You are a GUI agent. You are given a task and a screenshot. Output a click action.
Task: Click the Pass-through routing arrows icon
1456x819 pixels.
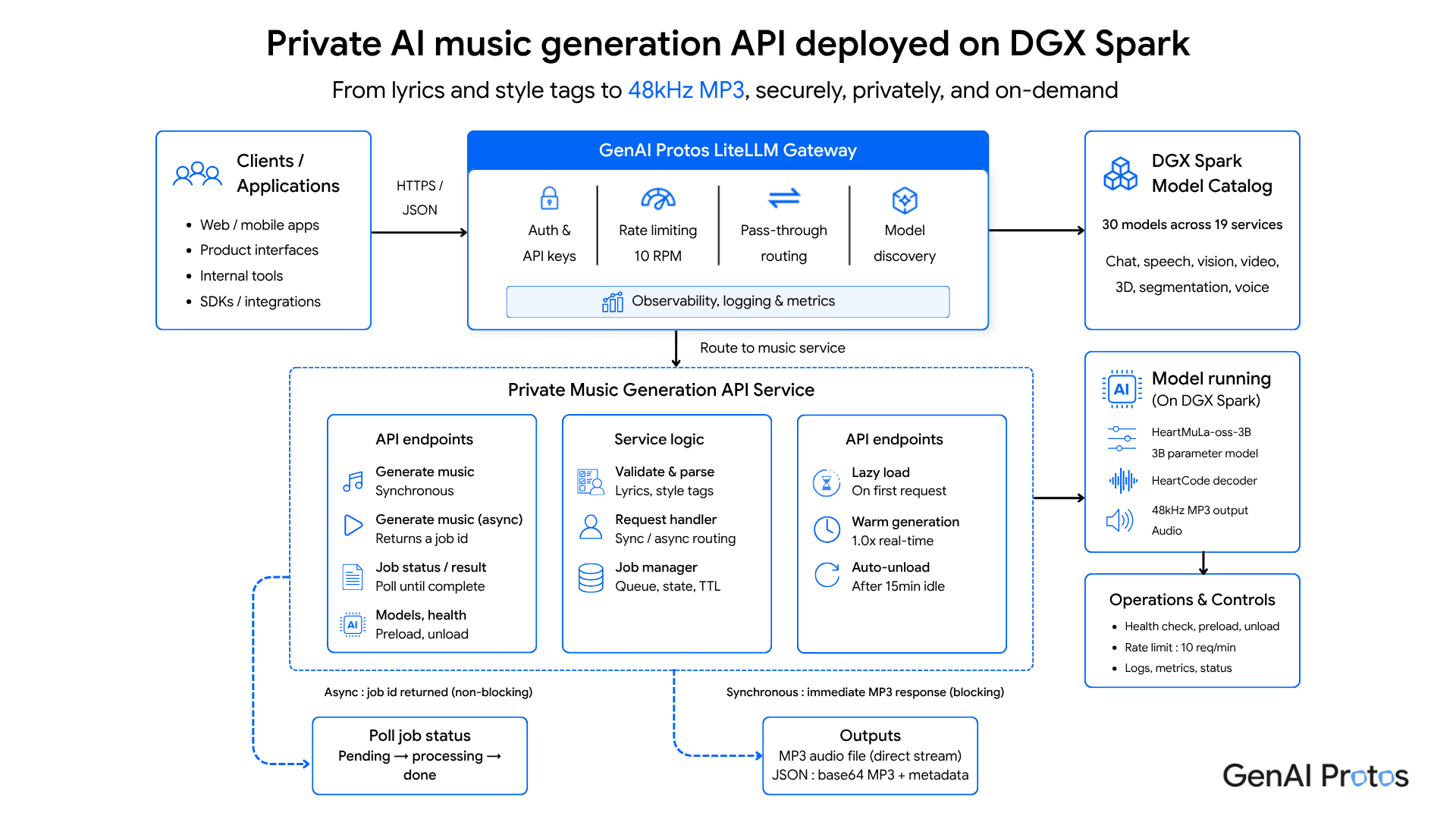pos(784,198)
